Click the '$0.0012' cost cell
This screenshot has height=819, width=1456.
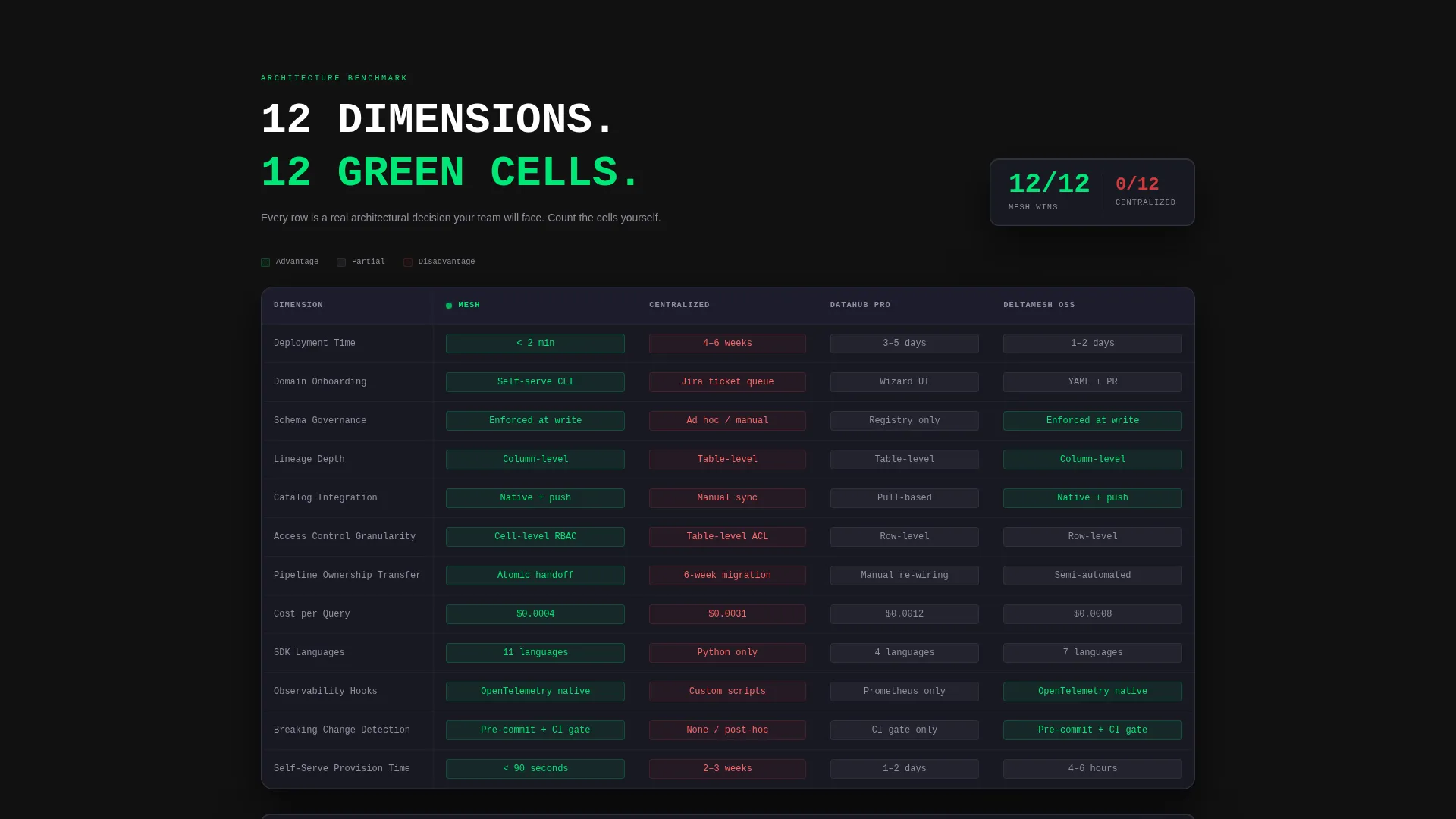(x=904, y=614)
